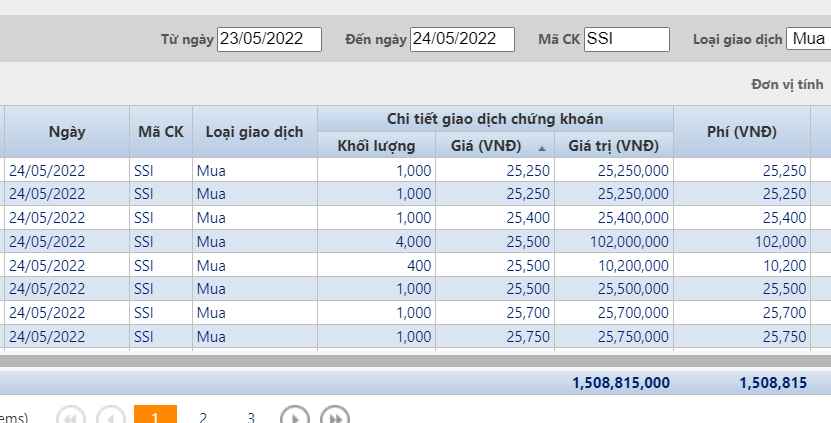Select value 25,750,000 in Giá trị column

pos(633,337)
